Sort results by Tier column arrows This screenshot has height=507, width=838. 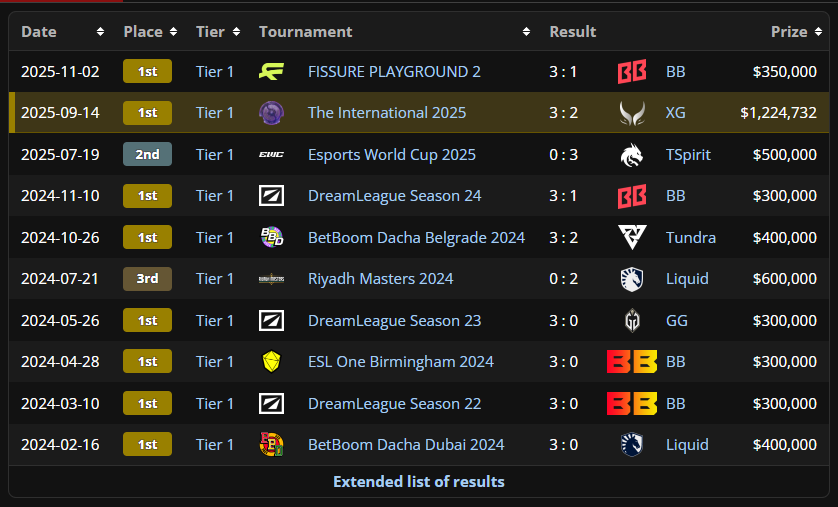(236, 32)
